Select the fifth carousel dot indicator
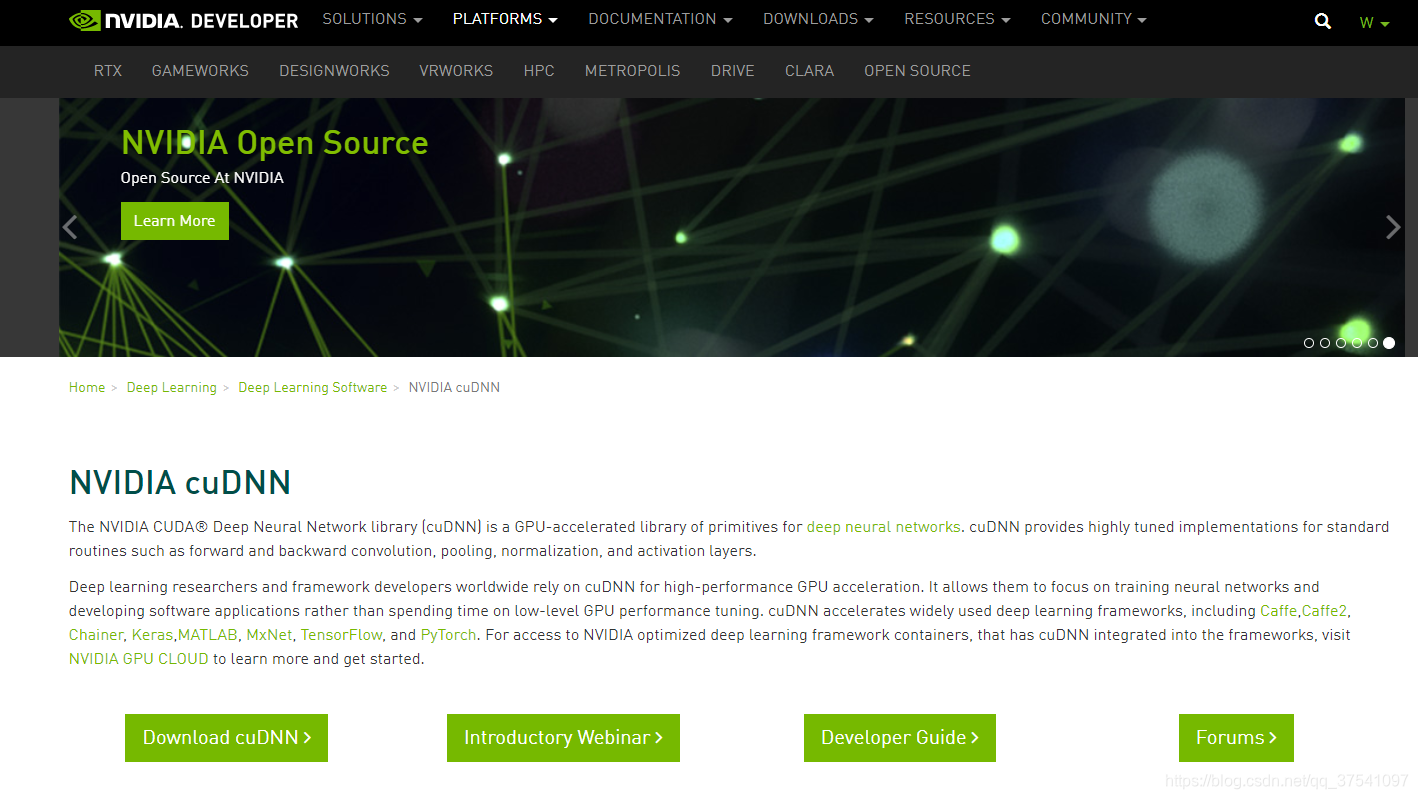Viewport: 1418px width, 799px height. pyautogui.click(x=1373, y=343)
